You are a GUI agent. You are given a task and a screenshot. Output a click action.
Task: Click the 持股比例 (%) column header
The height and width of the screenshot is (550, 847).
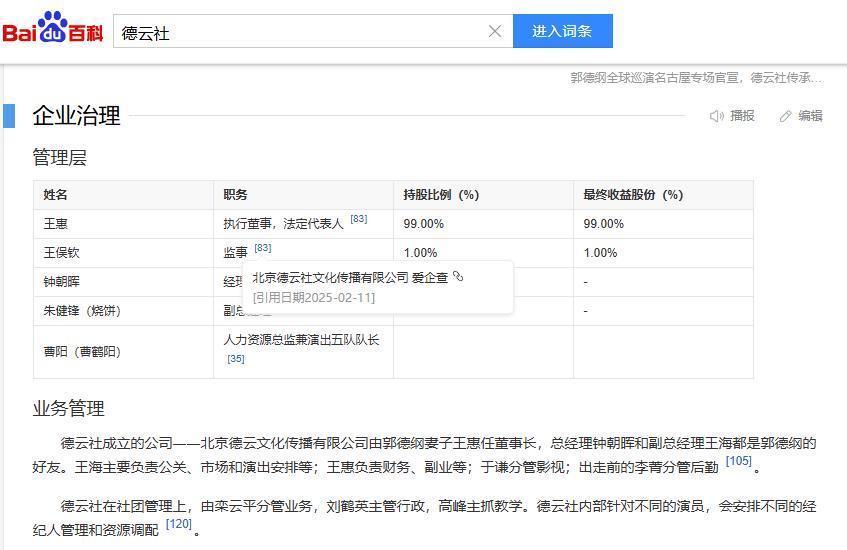441,195
